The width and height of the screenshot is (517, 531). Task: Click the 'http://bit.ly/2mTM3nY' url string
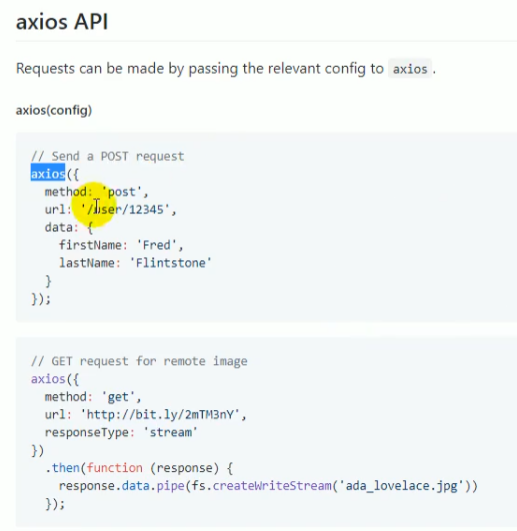(160, 415)
